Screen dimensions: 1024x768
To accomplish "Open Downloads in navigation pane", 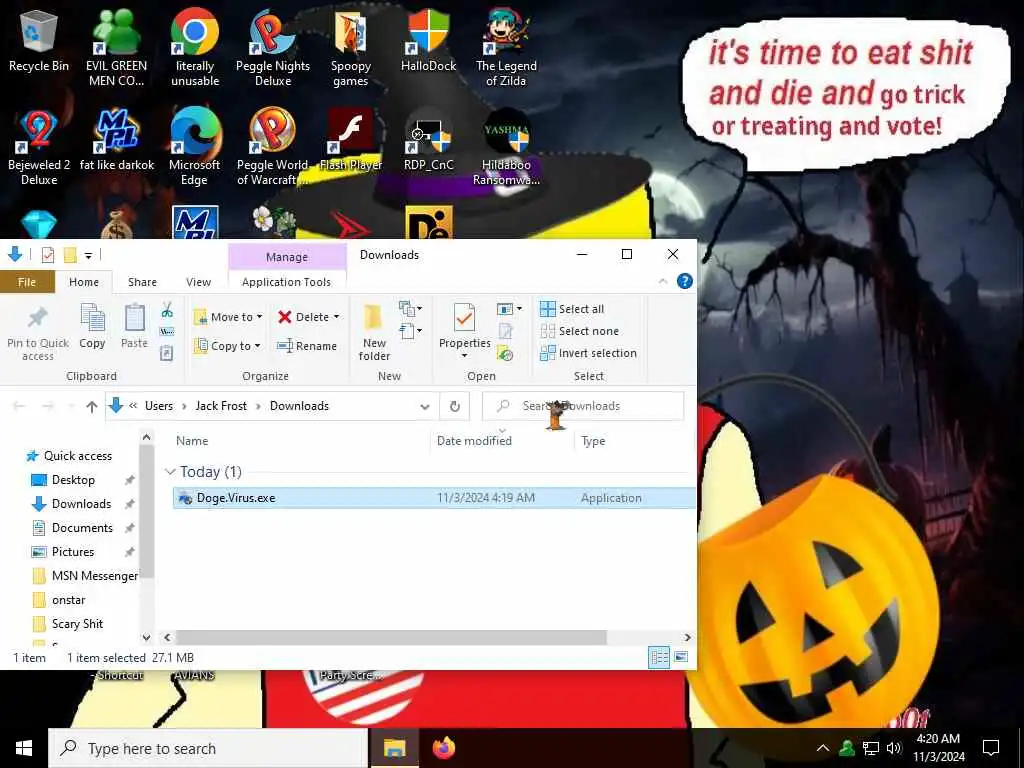I will click(x=81, y=504).
